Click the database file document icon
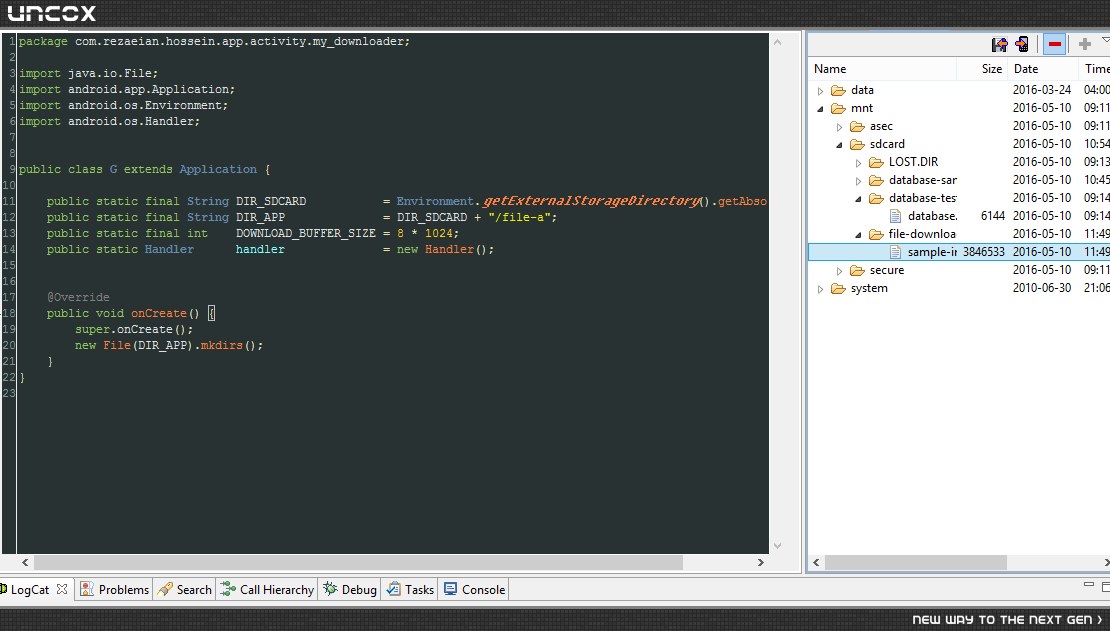1110x631 pixels. 896,216
